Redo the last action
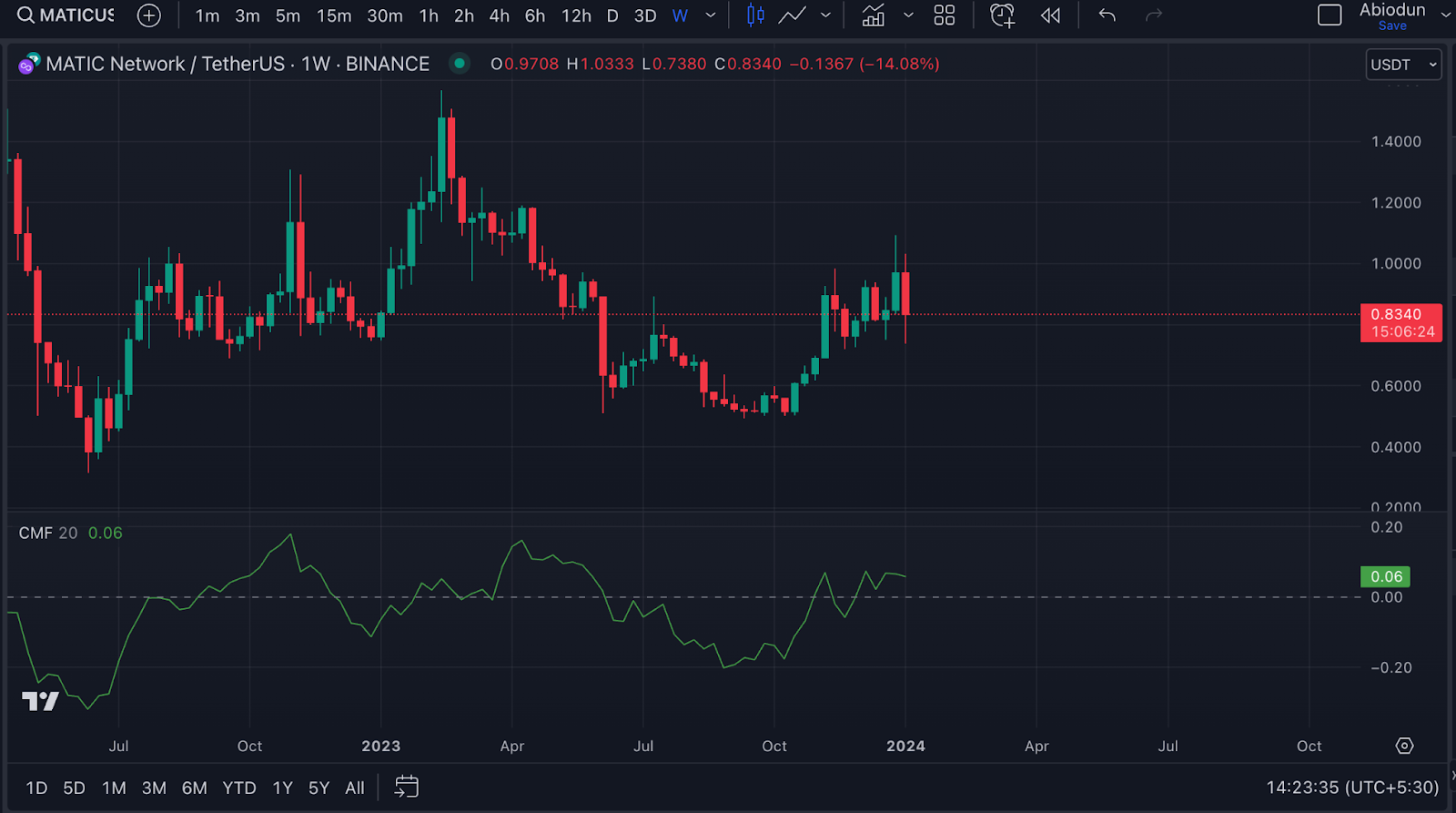Screen dimensions: 1456x813 pyautogui.click(x=1154, y=15)
